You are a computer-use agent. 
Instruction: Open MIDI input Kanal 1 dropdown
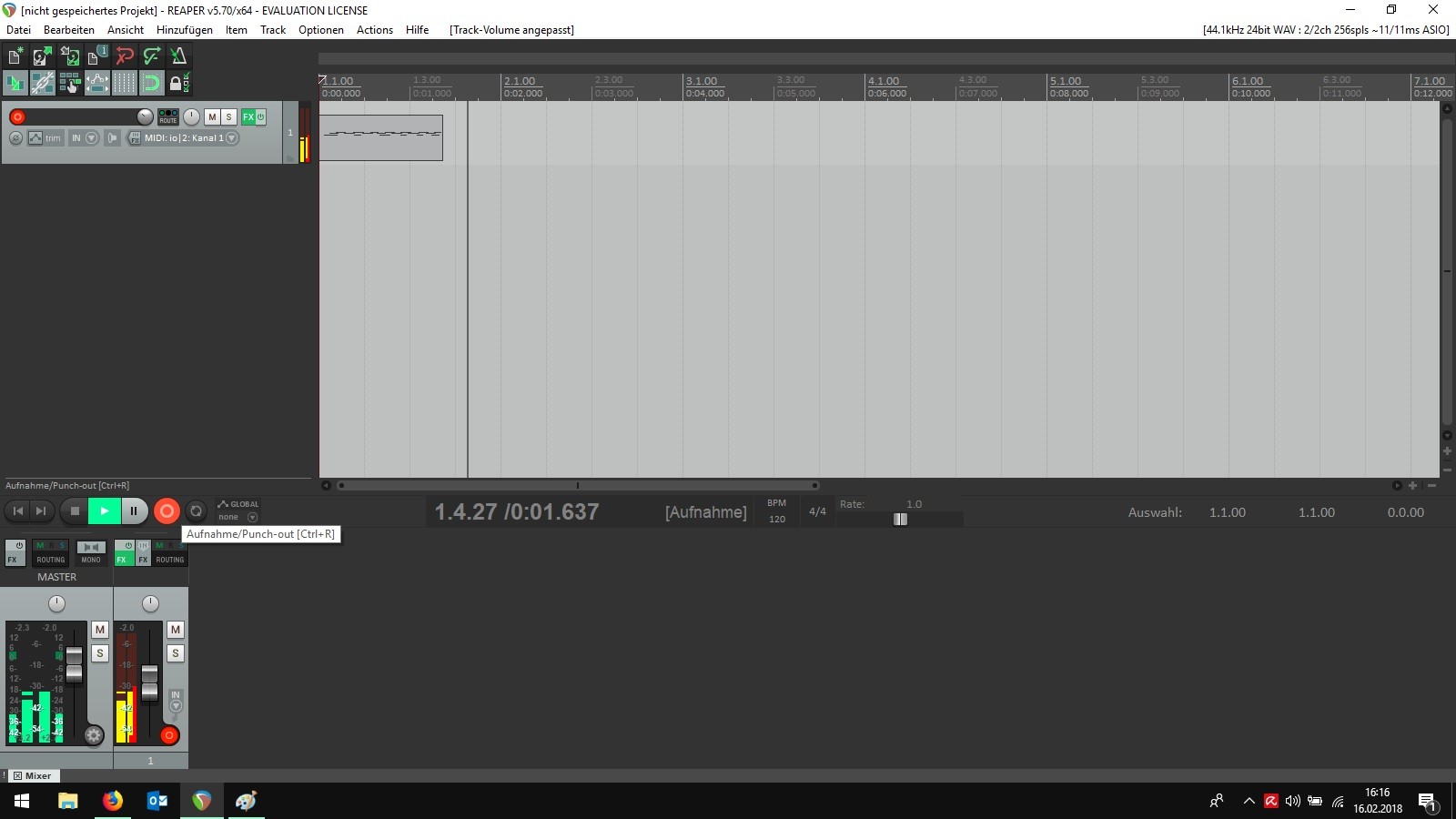232,138
